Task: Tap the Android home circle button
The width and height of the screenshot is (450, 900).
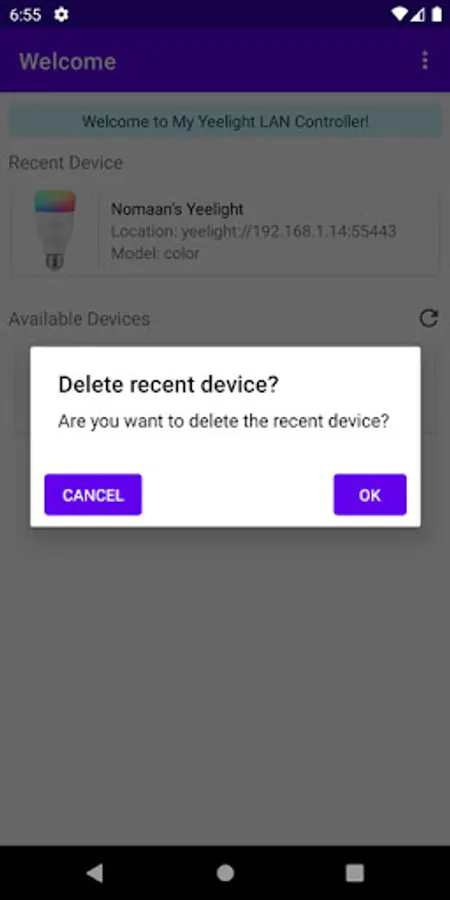Action: click(225, 873)
